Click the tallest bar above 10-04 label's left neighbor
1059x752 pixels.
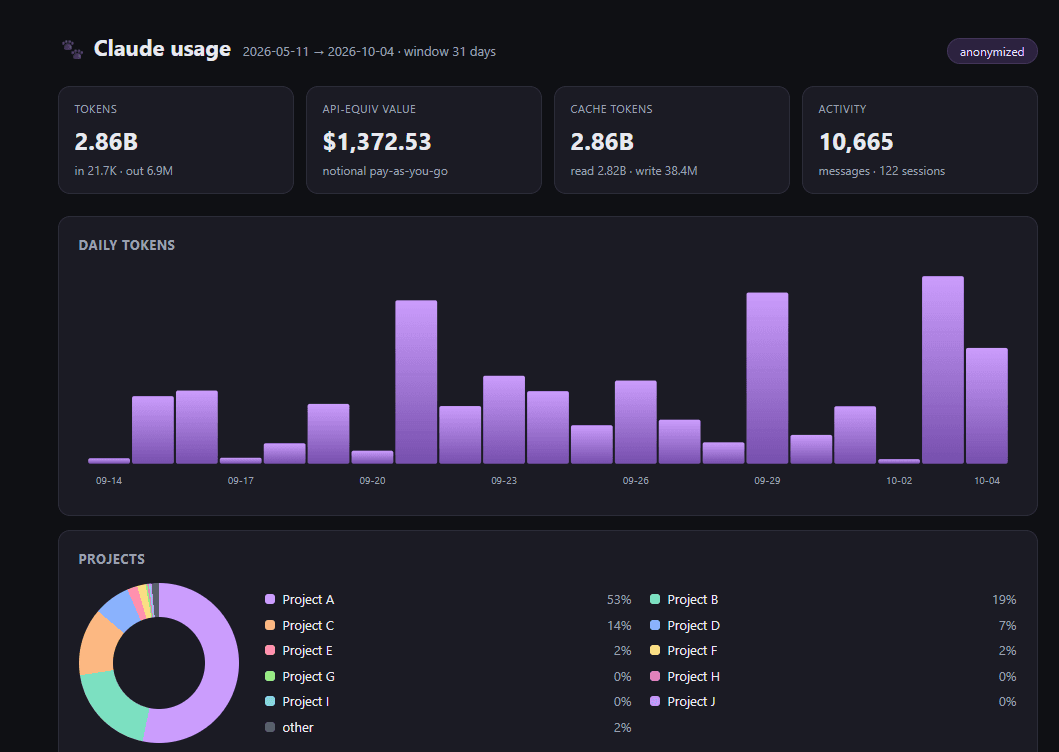[943, 370]
